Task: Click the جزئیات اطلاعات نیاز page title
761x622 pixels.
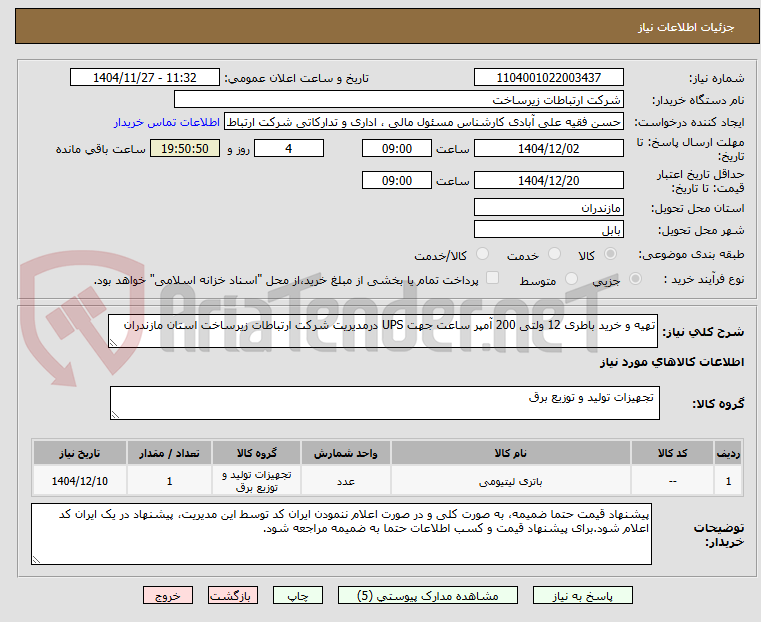Action: click(685, 27)
